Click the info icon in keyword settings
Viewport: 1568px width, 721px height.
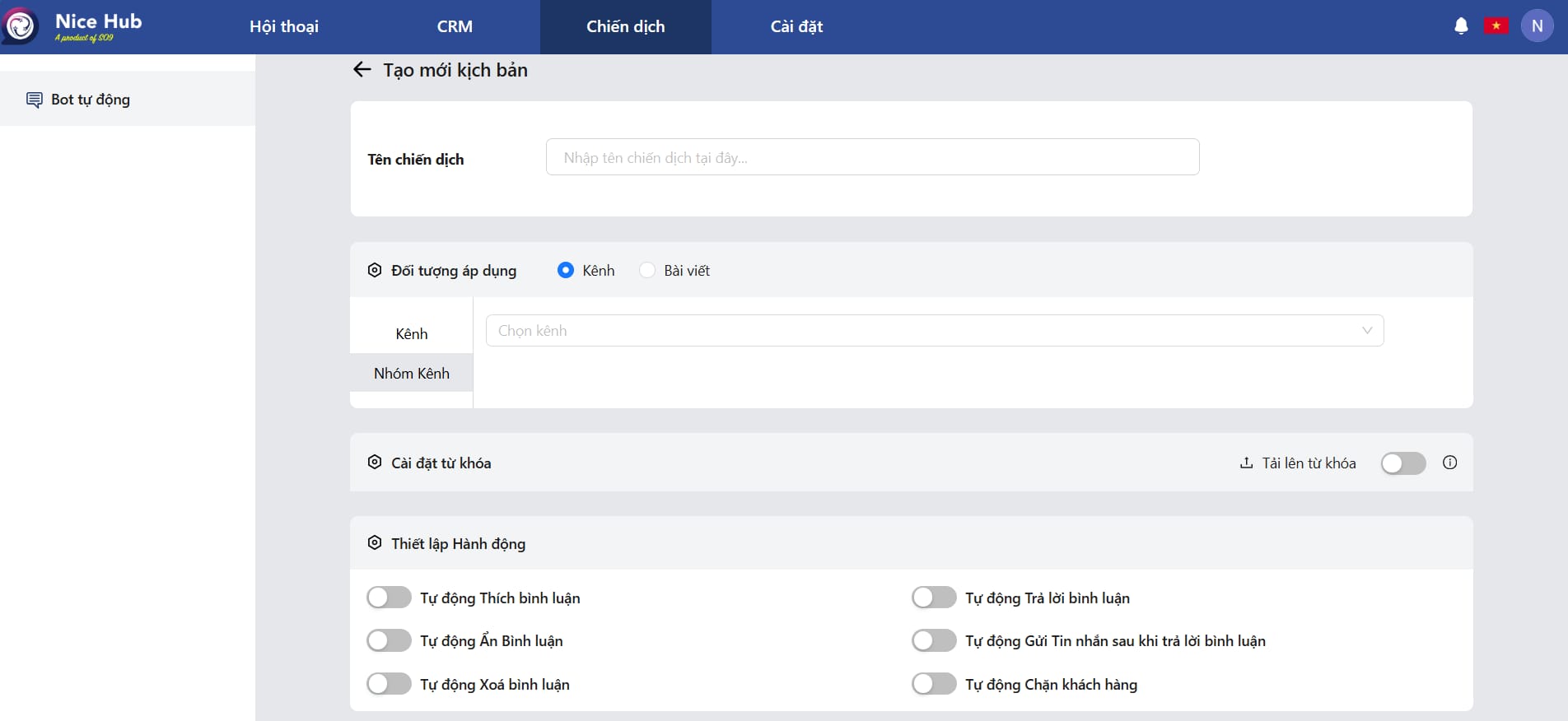(1450, 463)
